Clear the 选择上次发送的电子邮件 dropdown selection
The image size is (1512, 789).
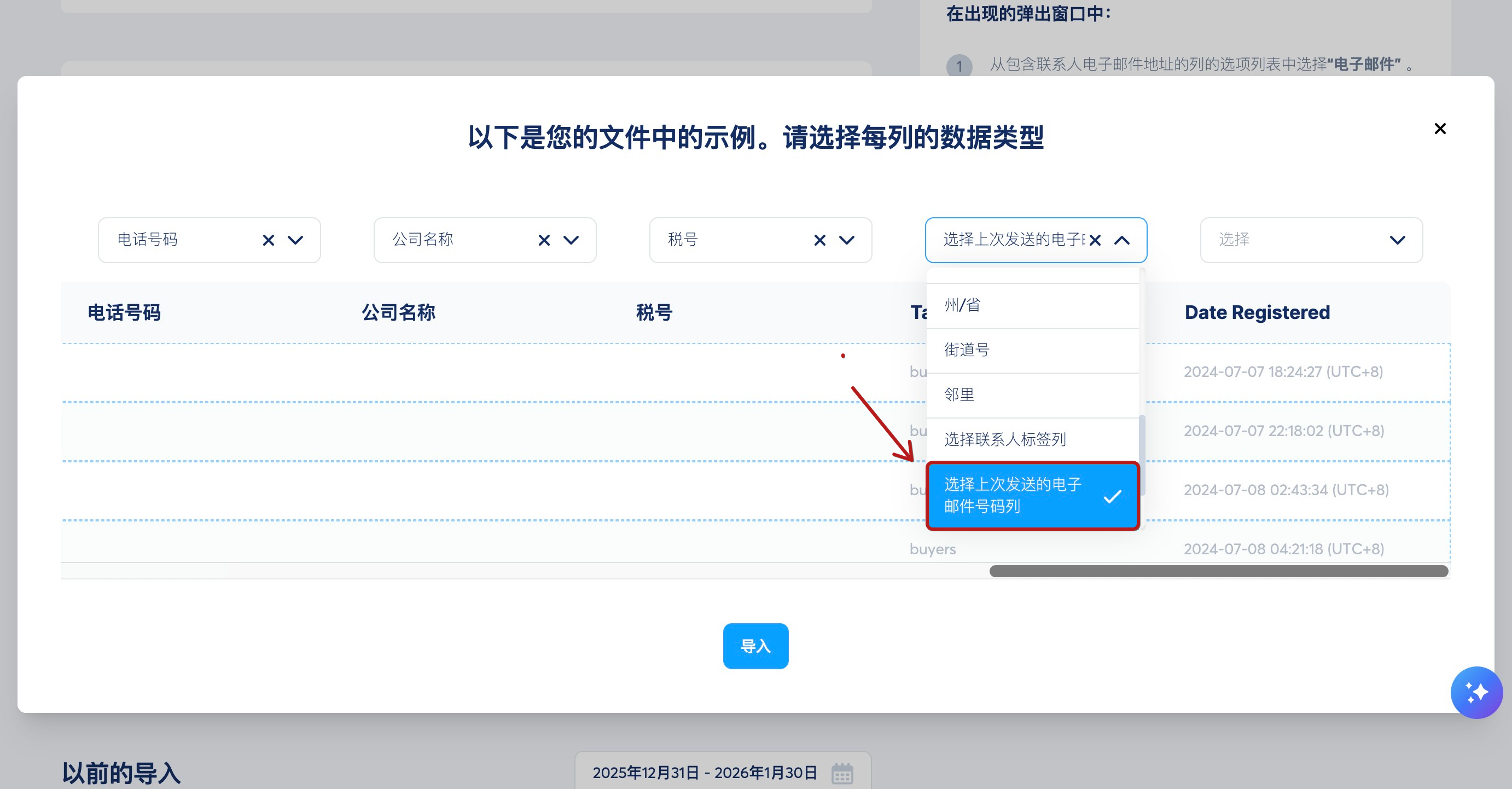pyautogui.click(x=1095, y=240)
